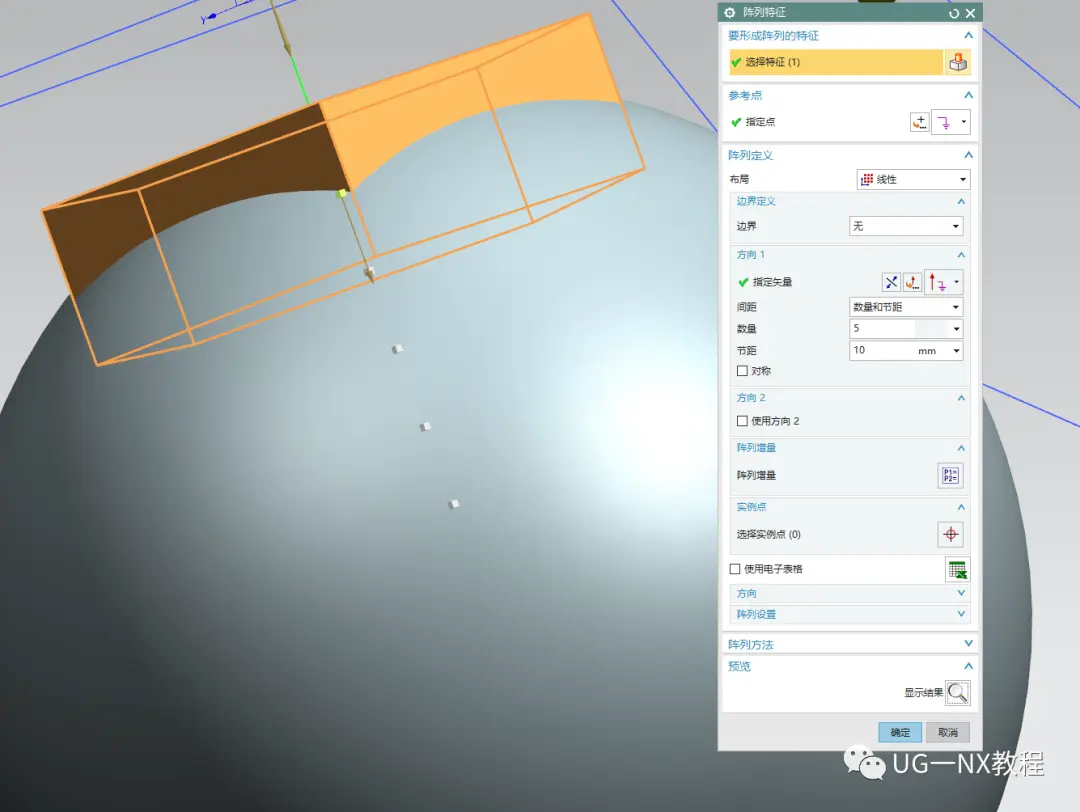Confirm with the 确定 button

point(900,732)
